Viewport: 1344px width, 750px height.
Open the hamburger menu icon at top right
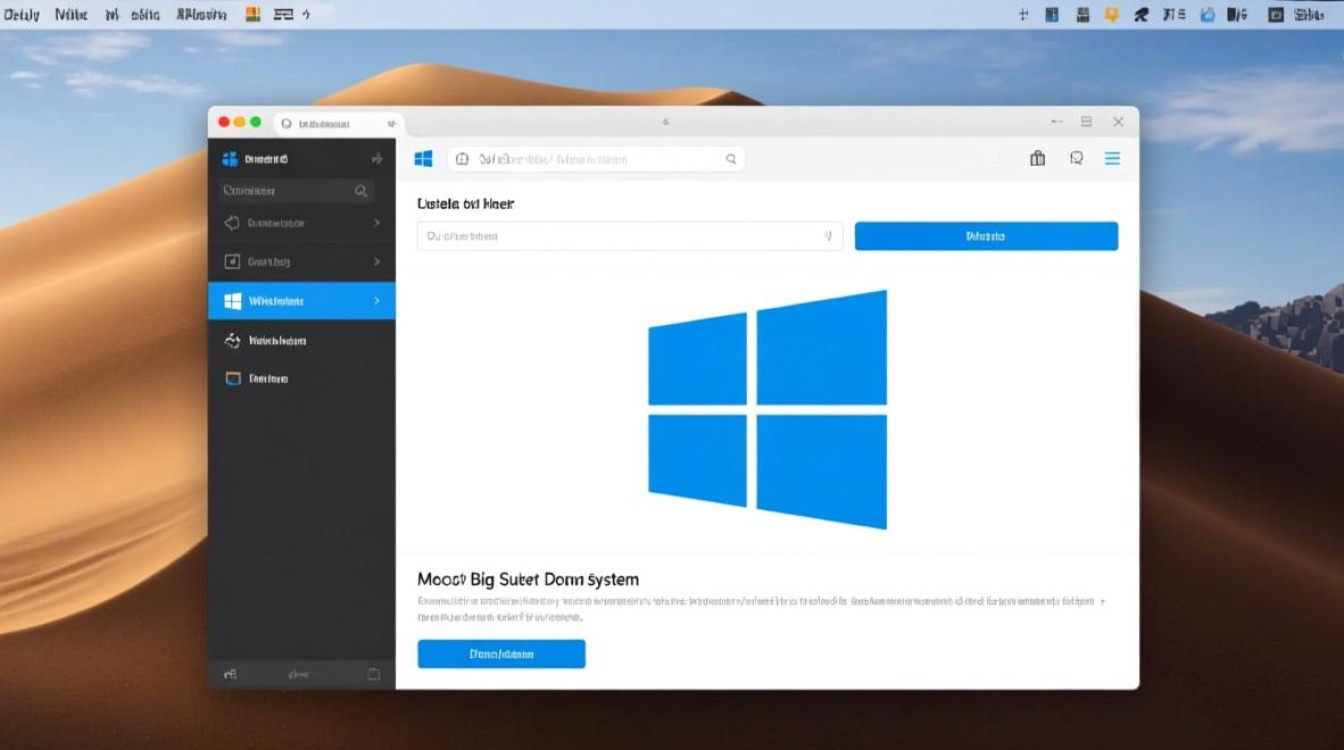1112,158
